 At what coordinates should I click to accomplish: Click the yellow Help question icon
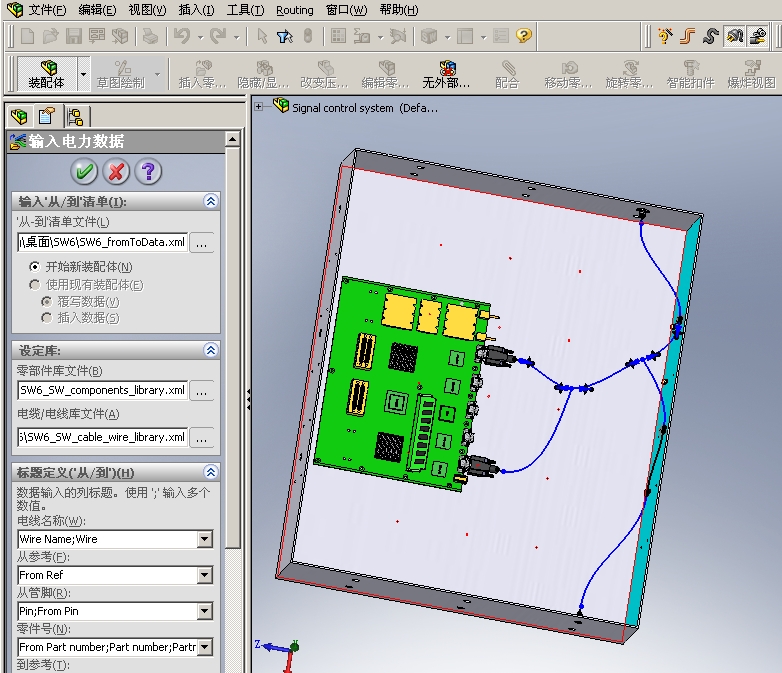coord(524,36)
